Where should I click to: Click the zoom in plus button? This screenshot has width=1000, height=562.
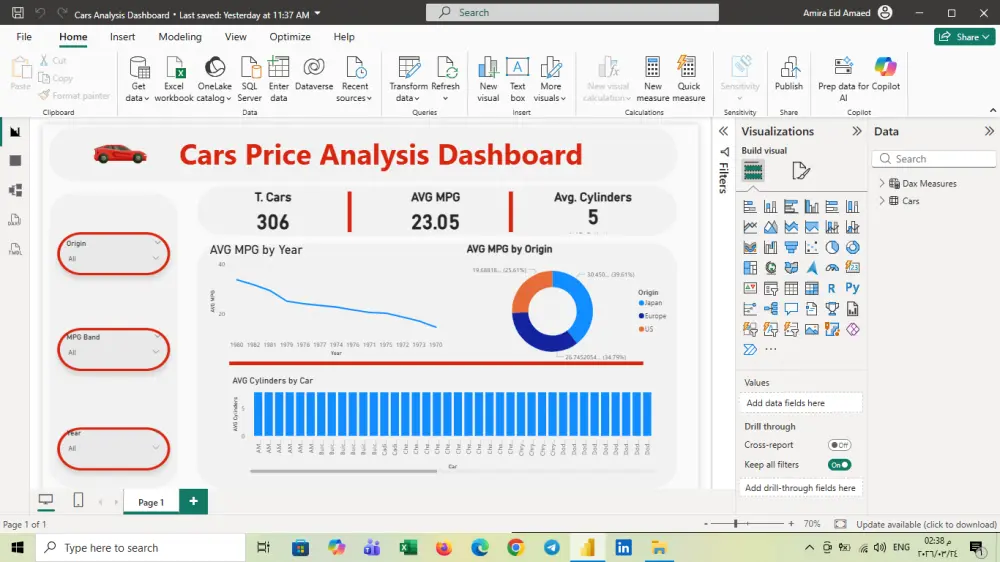[x=791, y=524]
